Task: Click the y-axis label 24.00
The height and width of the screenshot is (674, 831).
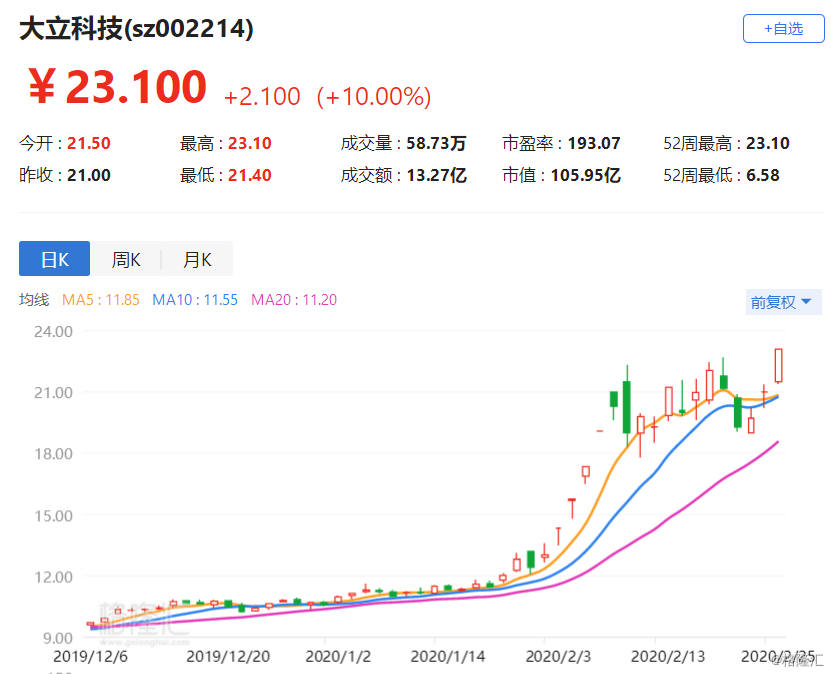Action: coord(53,332)
